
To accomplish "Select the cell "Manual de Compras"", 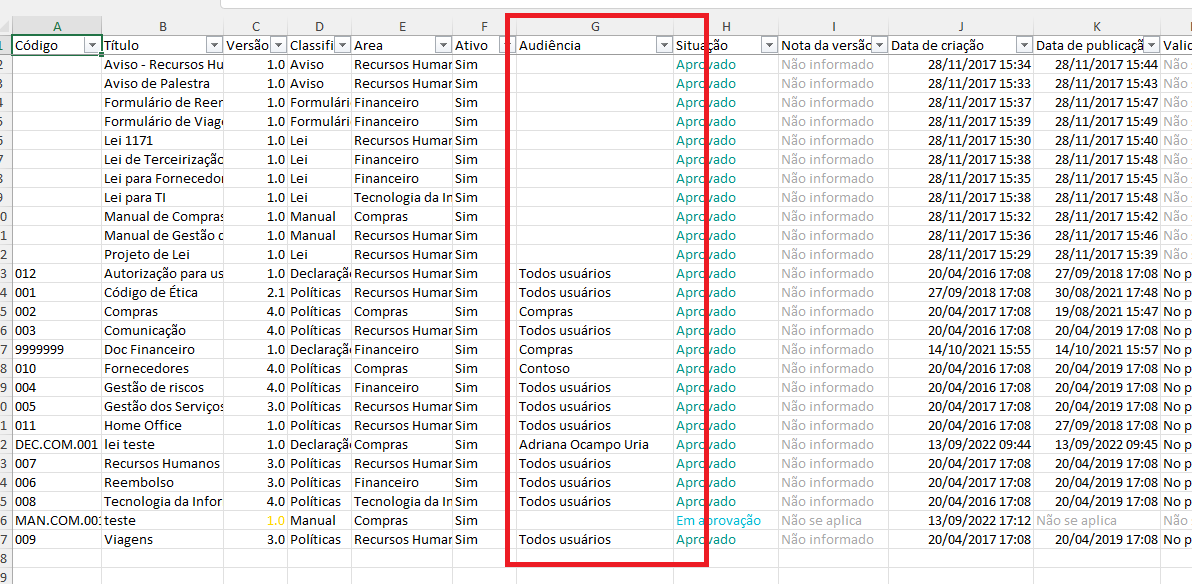I will 163,217.
